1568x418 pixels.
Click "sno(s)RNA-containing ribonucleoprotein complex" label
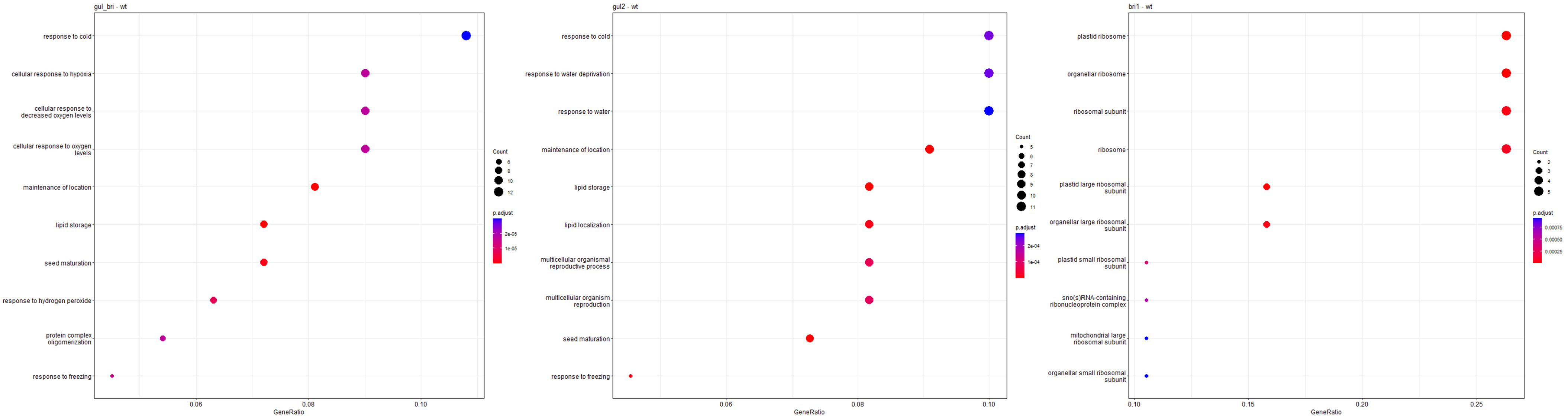(1088, 301)
